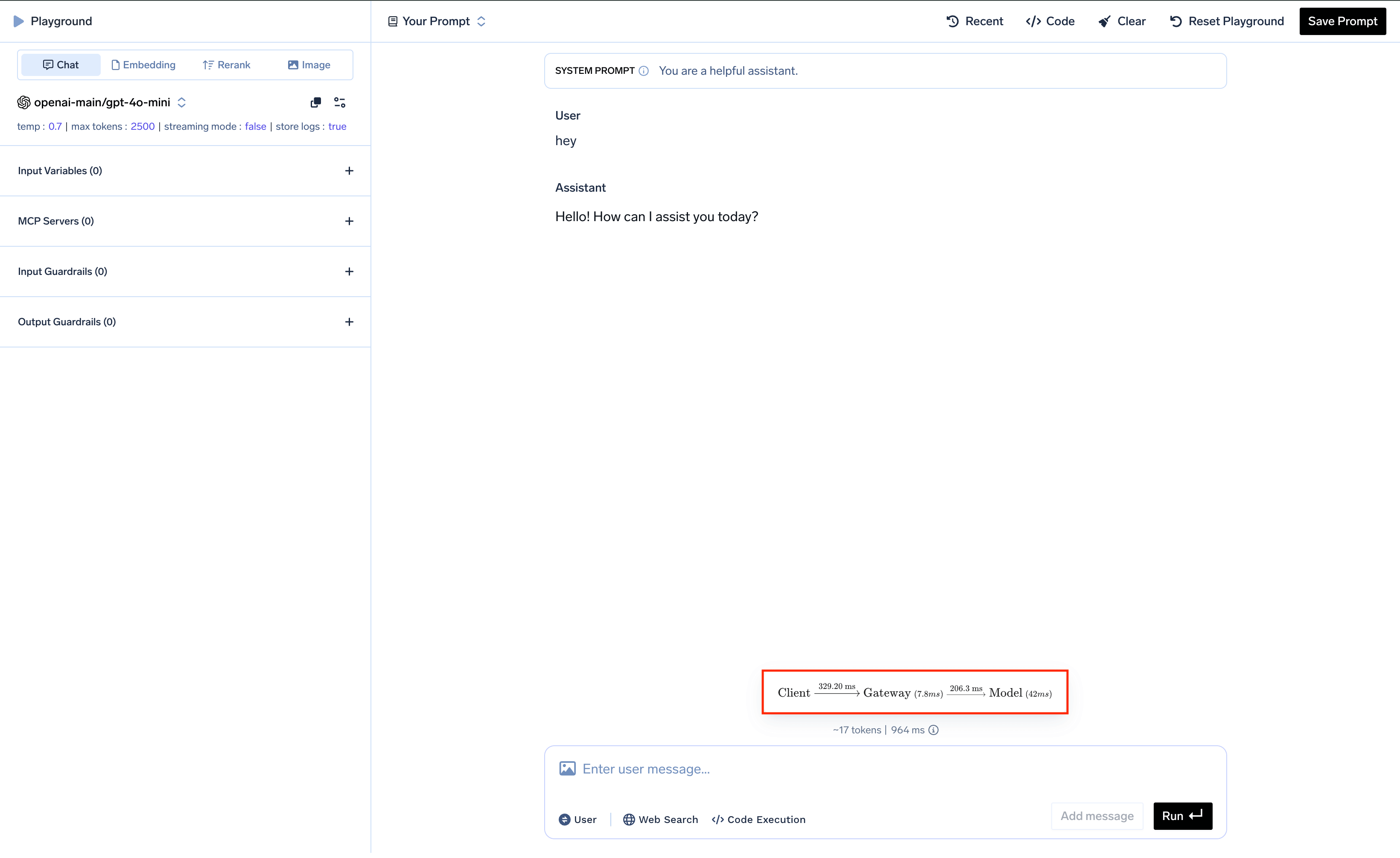
Task: Add an input guardrail with the plus icon
Action: [350, 271]
